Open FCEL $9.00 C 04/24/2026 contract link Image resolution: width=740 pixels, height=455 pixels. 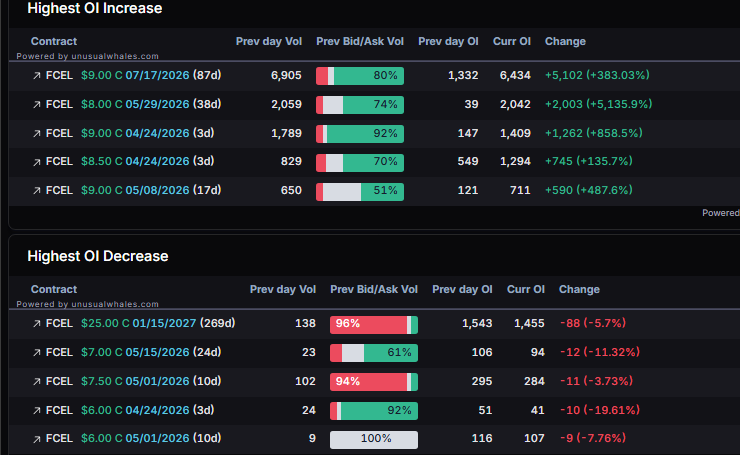pos(130,133)
